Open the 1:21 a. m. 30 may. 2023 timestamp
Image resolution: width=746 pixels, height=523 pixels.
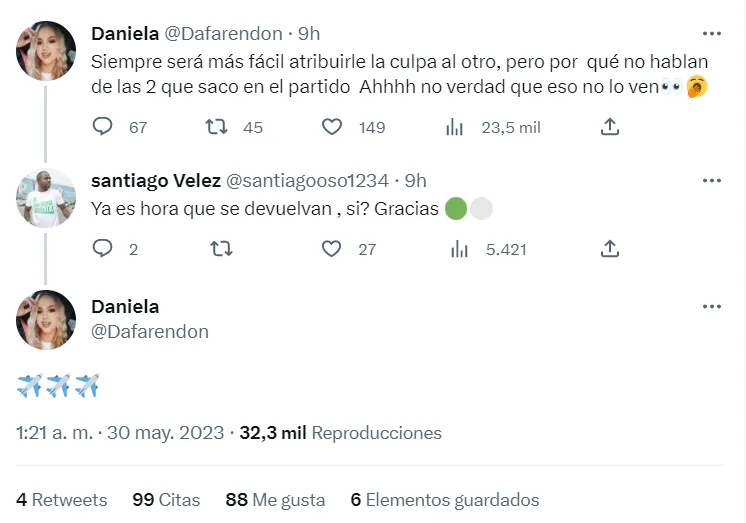120,434
